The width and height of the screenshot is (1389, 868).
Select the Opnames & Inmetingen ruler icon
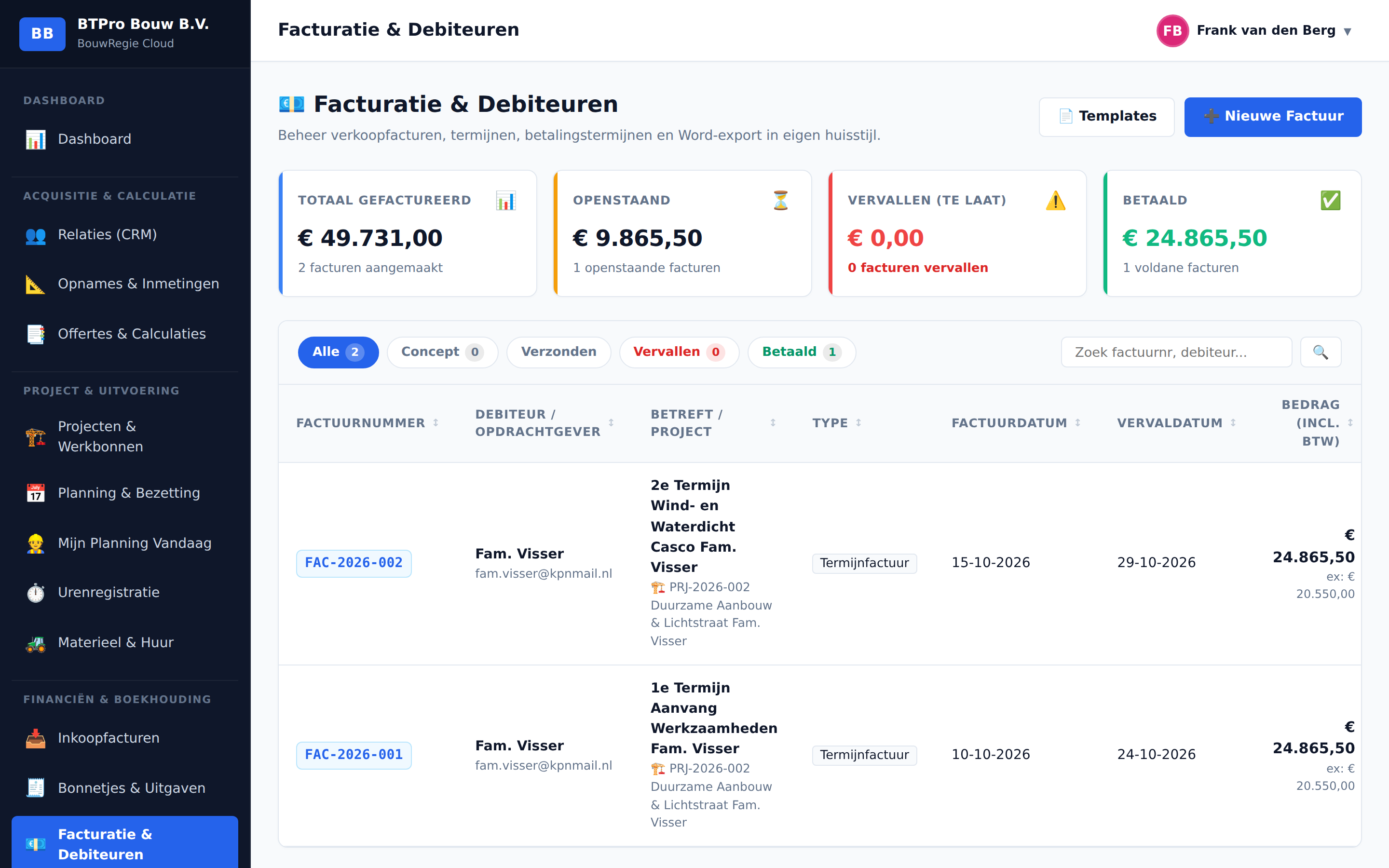click(x=36, y=284)
